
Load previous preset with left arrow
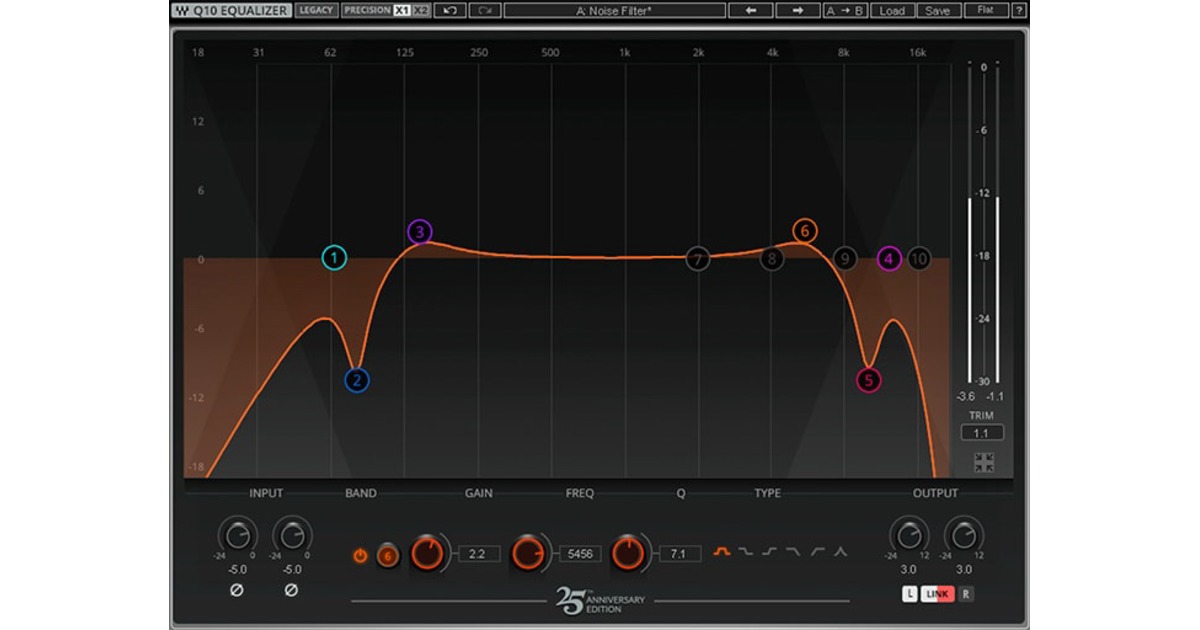coord(751,10)
